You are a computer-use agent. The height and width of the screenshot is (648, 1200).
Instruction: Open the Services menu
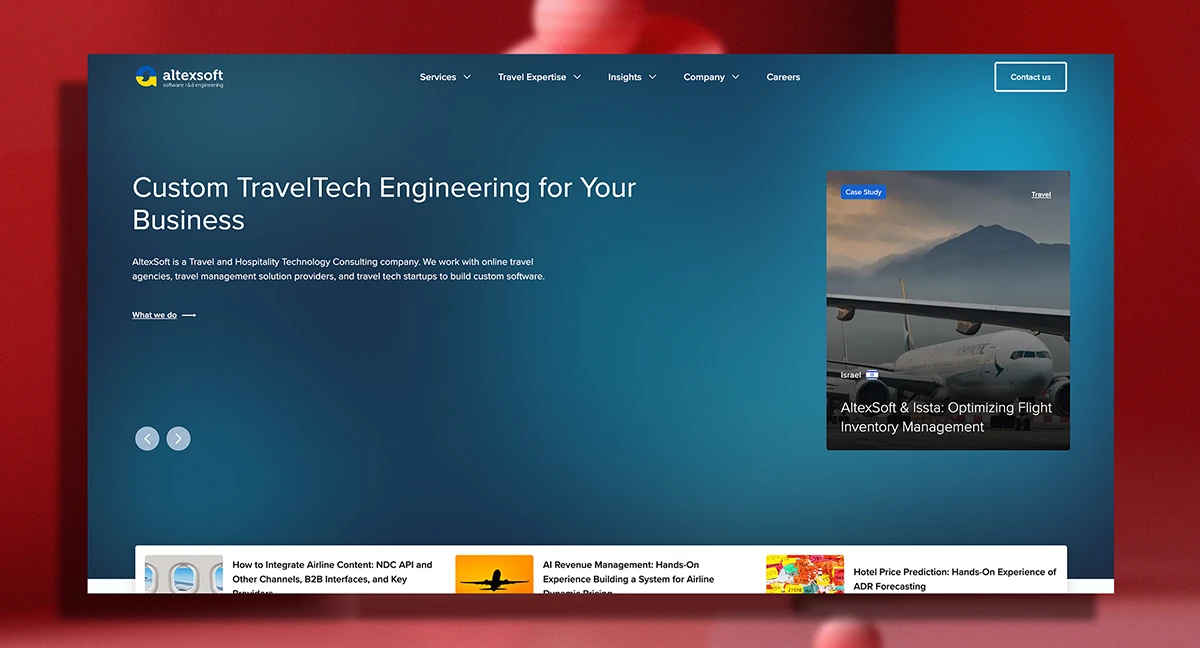click(438, 77)
